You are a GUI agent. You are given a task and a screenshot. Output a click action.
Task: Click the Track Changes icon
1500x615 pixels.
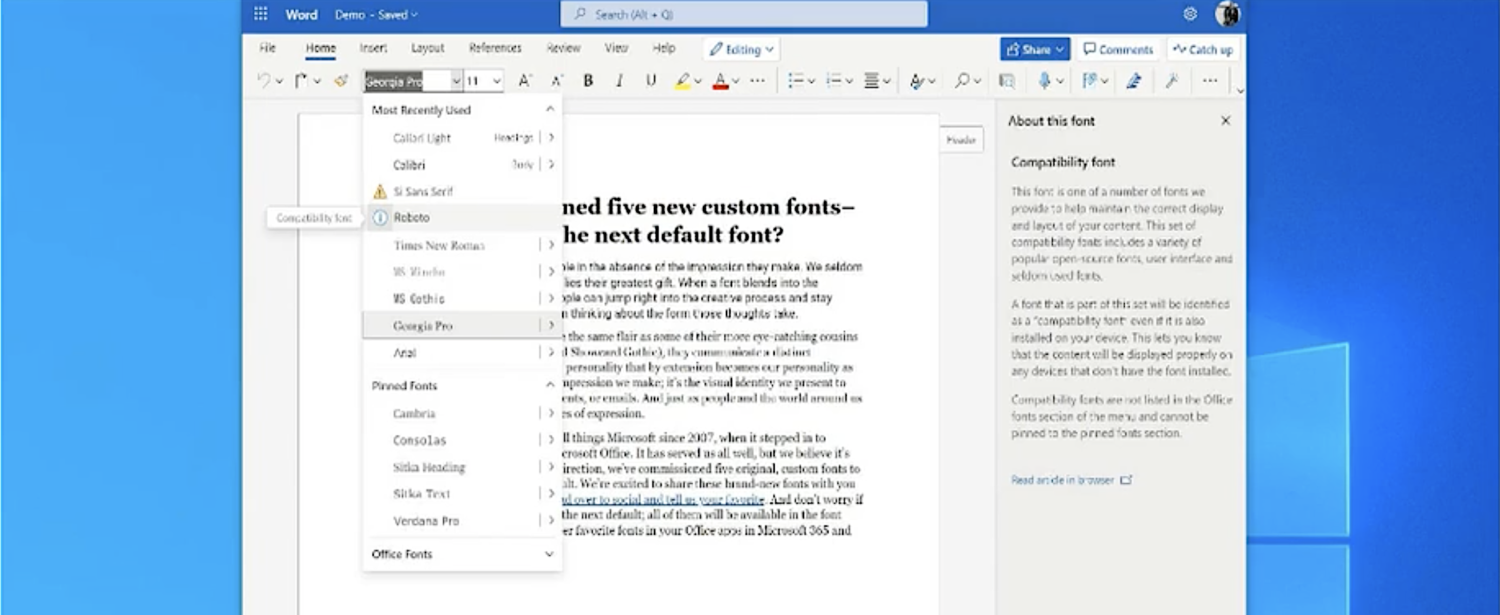click(1089, 81)
